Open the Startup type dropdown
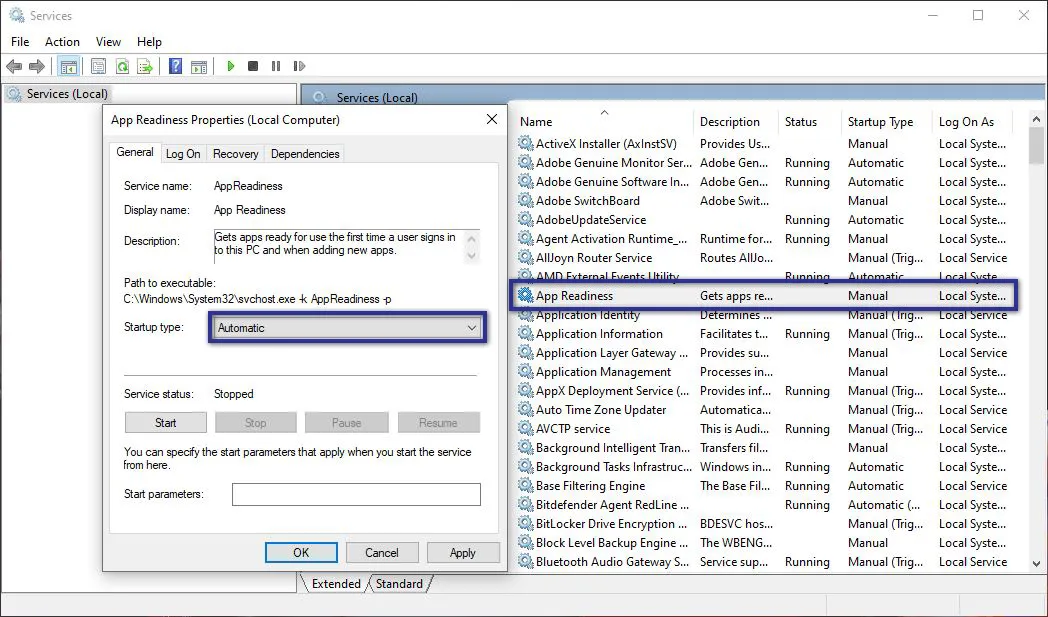 coord(472,328)
